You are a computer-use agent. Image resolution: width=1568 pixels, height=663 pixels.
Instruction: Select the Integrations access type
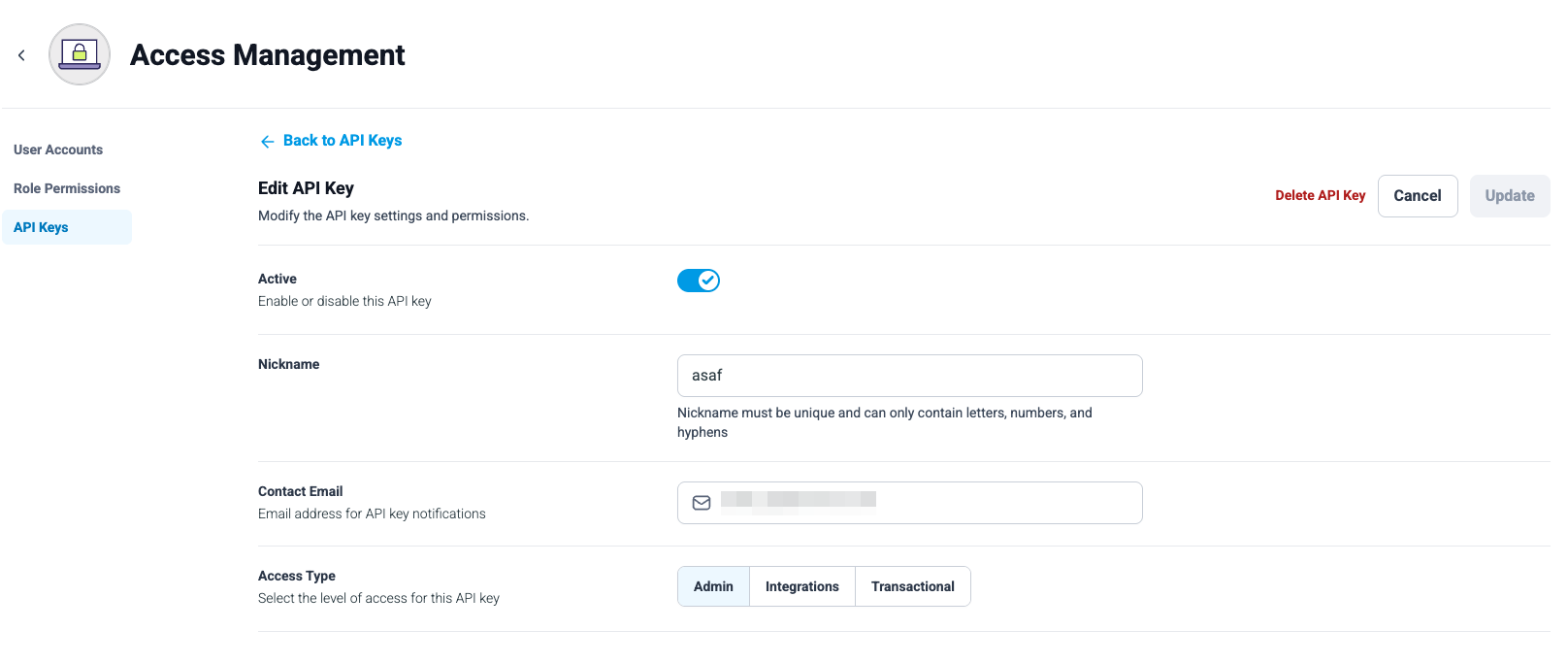pyautogui.click(x=802, y=586)
